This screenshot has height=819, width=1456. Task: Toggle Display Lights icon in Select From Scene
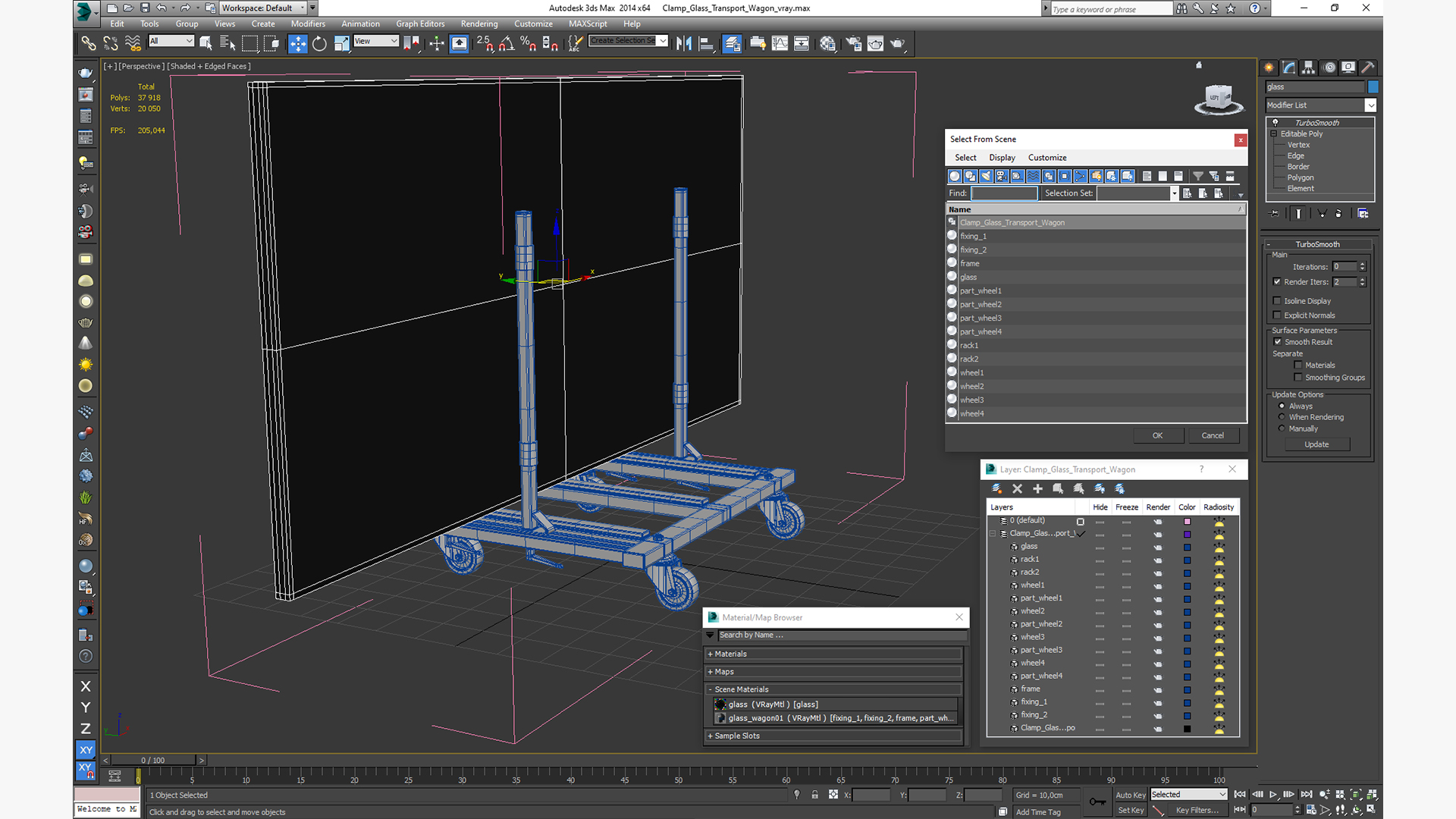[x=986, y=176]
